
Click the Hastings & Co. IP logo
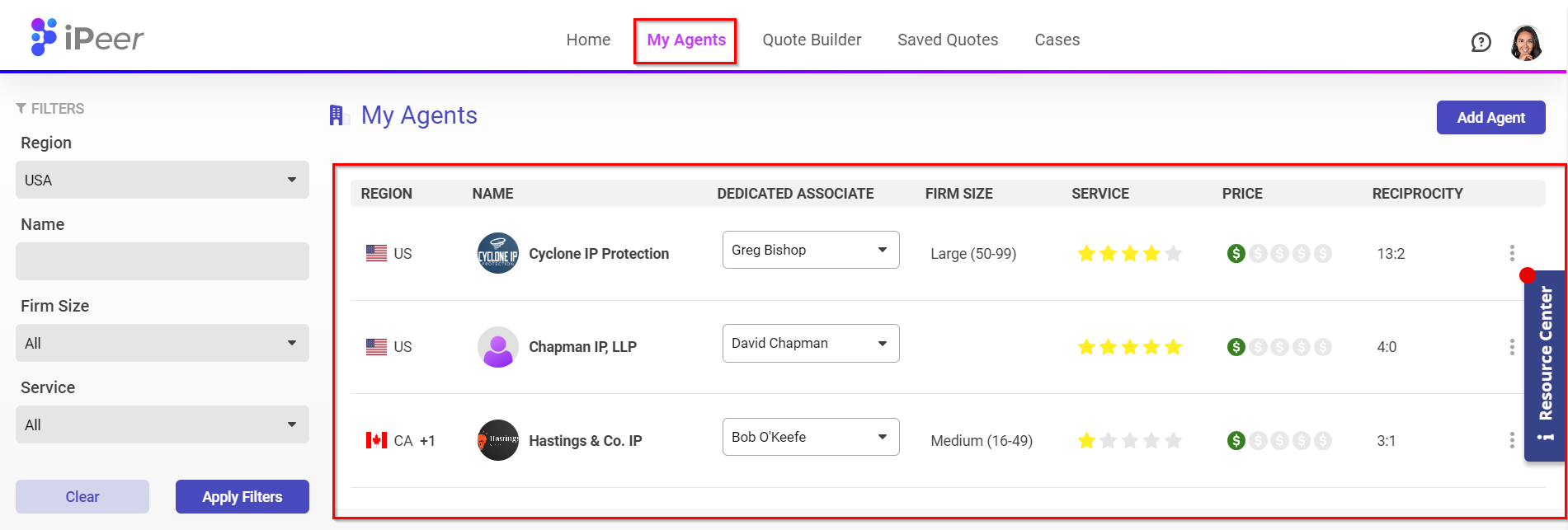(498, 440)
